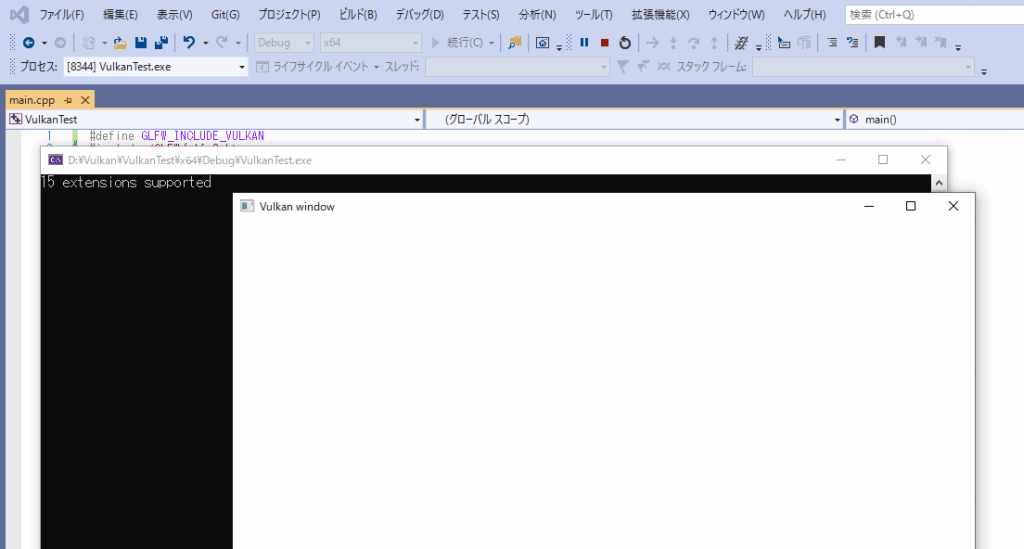Undo the last action

click(x=189, y=42)
